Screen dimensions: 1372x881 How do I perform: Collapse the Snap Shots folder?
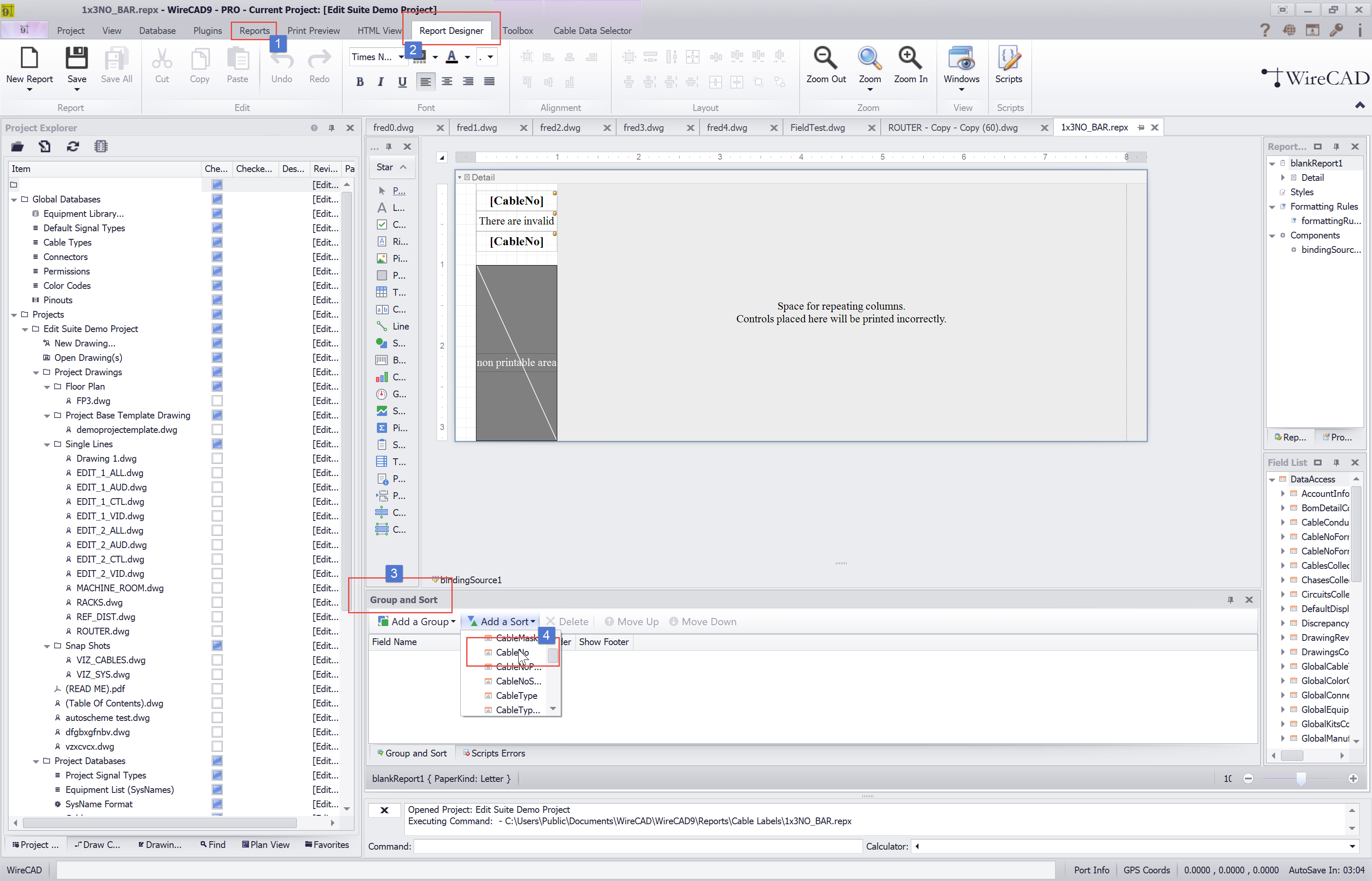point(47,646)
